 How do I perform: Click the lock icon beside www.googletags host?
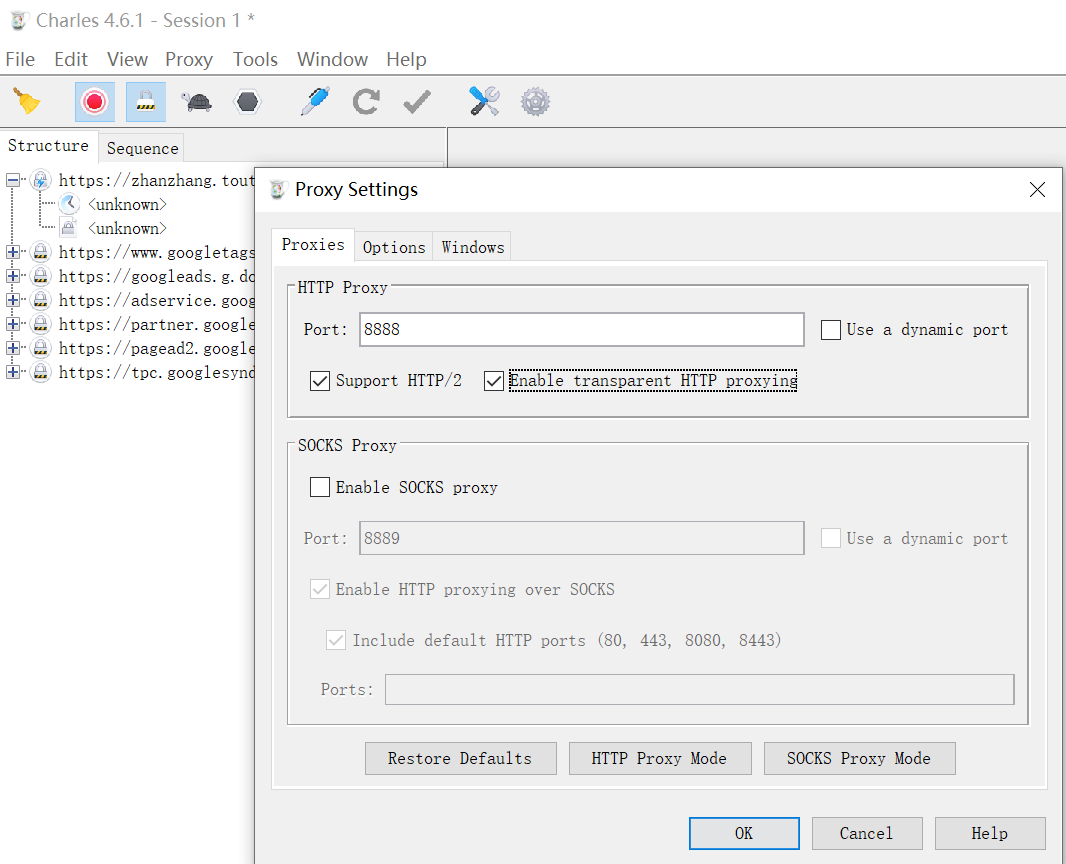[x=41, y=252]
